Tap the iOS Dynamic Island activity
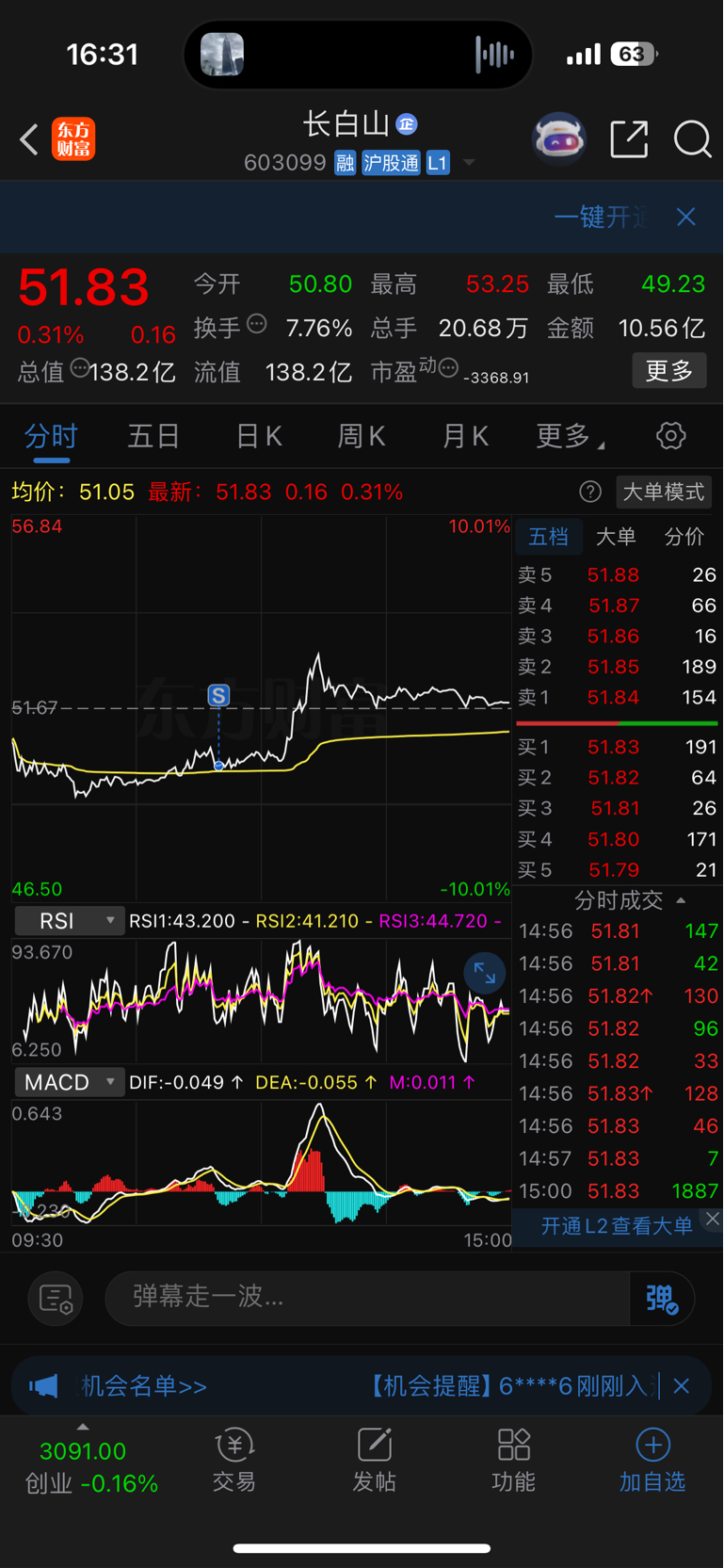Image resolution: width=724 pixels, height=1568 pixels. [359, 55]
